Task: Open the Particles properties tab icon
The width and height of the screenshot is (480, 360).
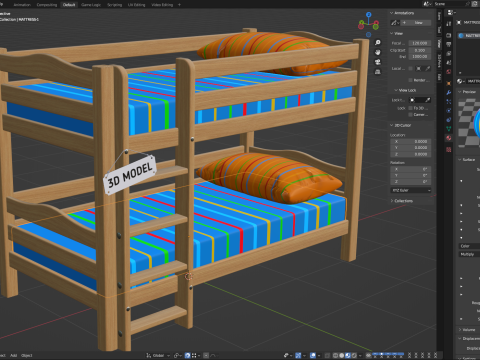Action: pos(449,101)
